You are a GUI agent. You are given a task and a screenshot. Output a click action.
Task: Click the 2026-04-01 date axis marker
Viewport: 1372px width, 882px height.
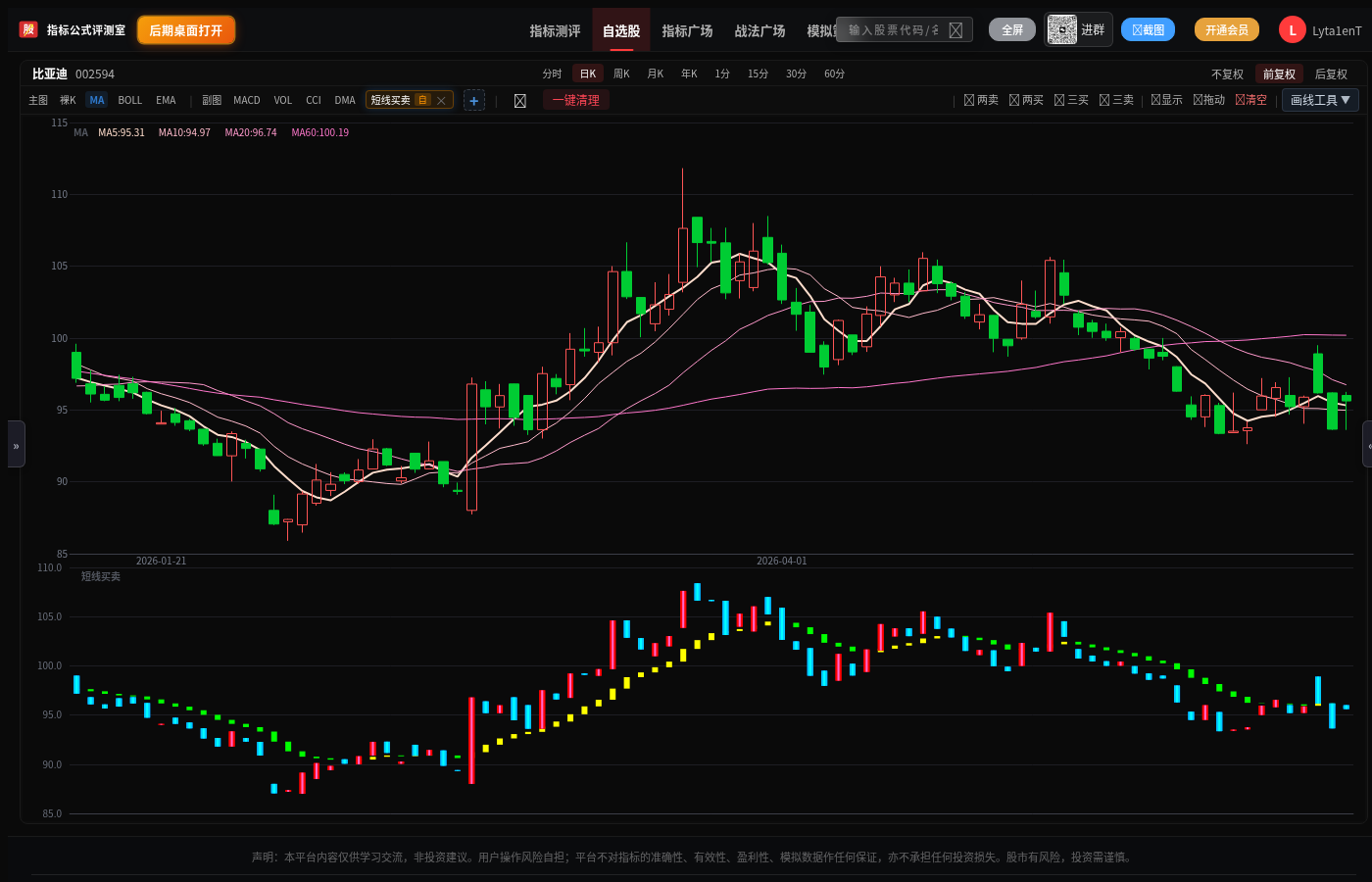[782, 561]
